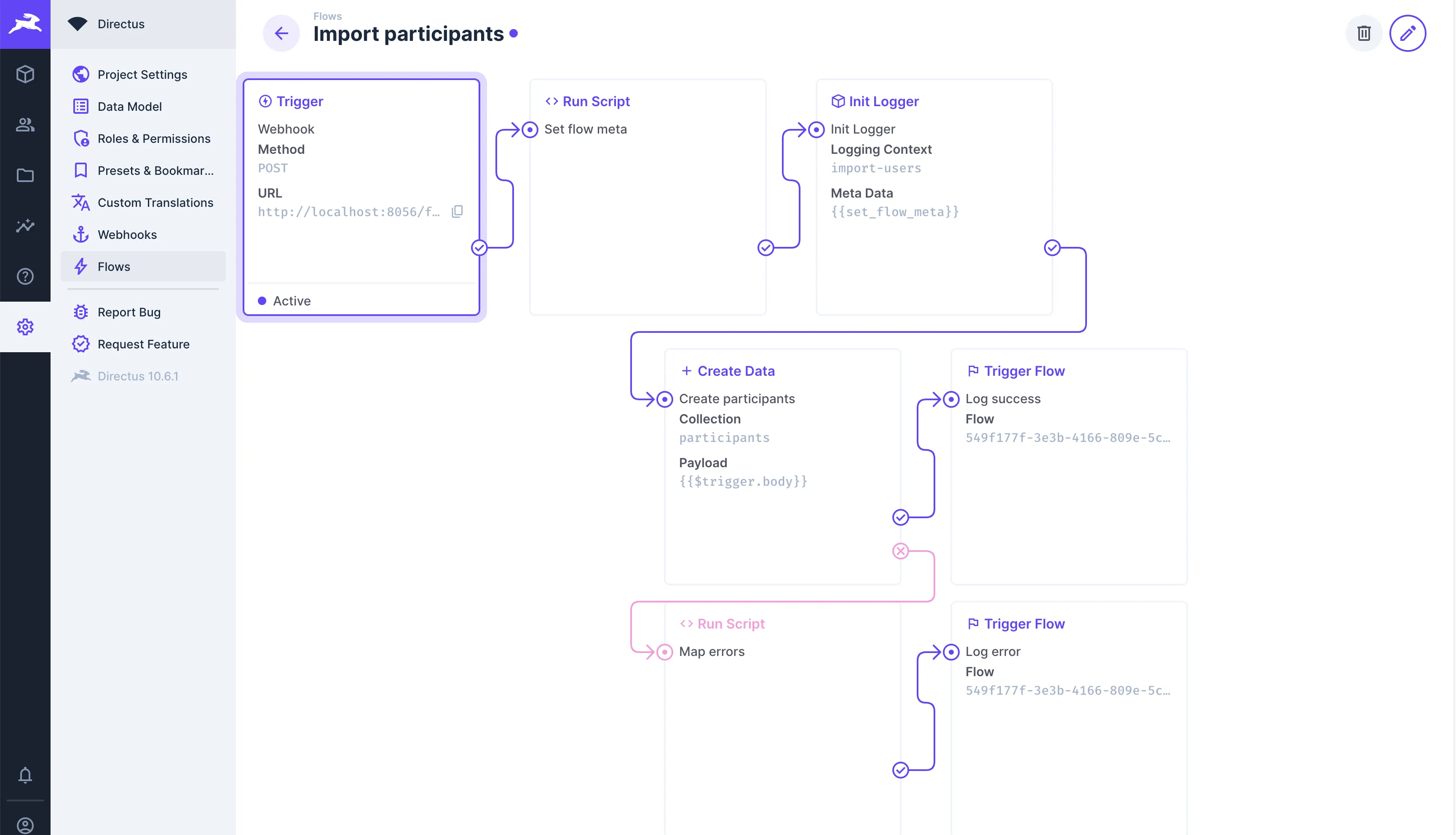Open the Insights module icon
This screenshot has height=835, width=1456.
pyautogui.click(x=25, y=226)
